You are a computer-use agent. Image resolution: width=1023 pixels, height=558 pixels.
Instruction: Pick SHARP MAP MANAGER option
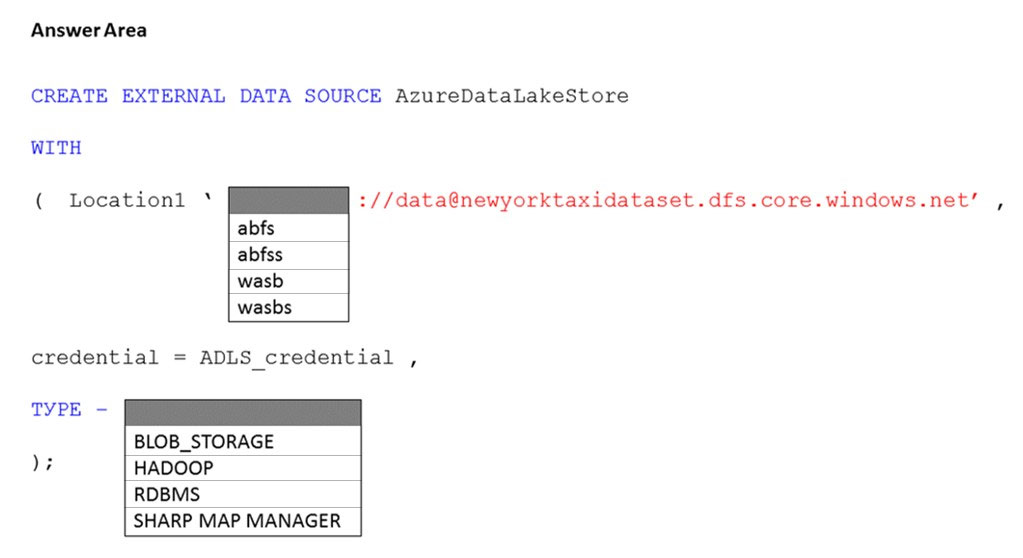pos(243,521)
